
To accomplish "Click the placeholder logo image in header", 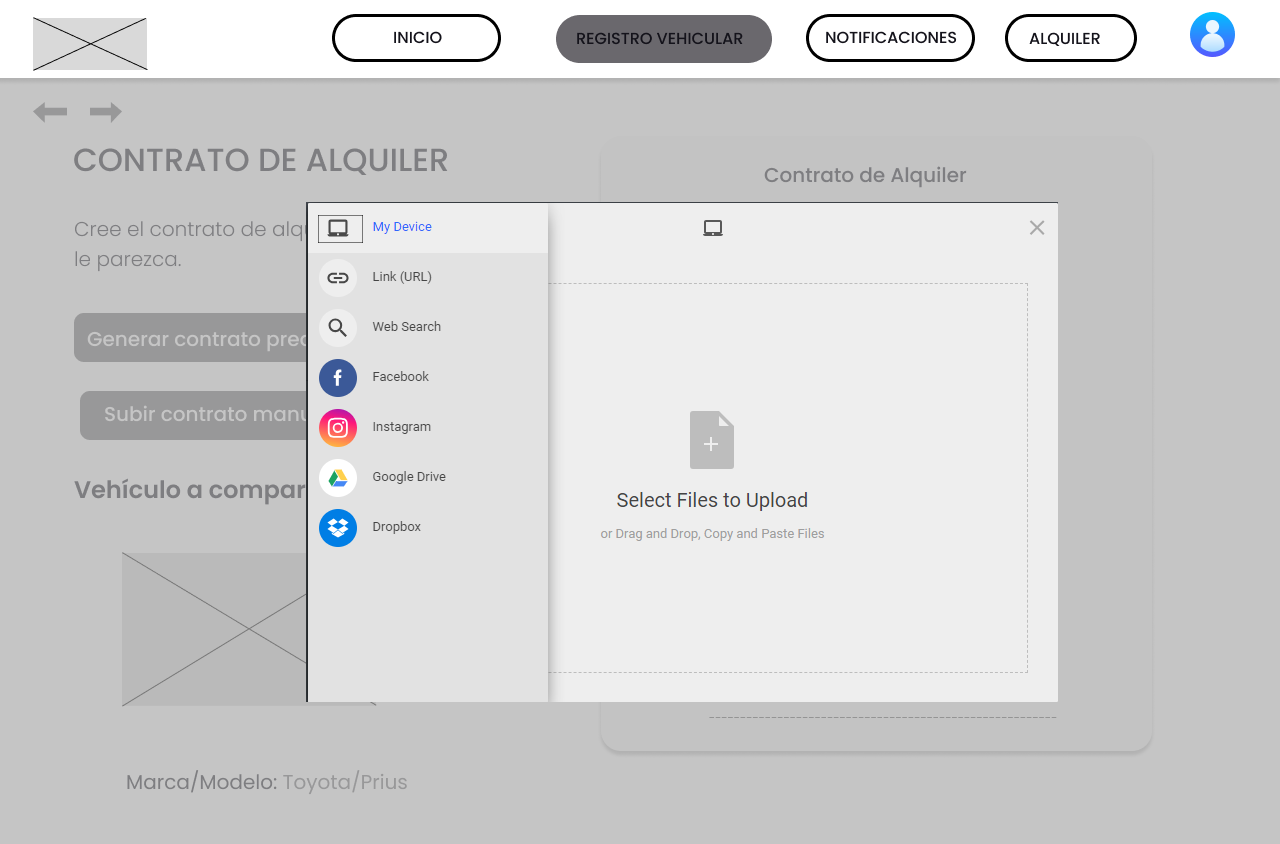I will (90, 44).
